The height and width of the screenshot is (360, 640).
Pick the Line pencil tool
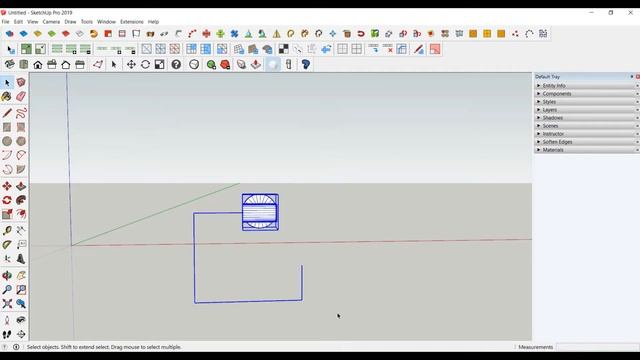click(7, 113)
